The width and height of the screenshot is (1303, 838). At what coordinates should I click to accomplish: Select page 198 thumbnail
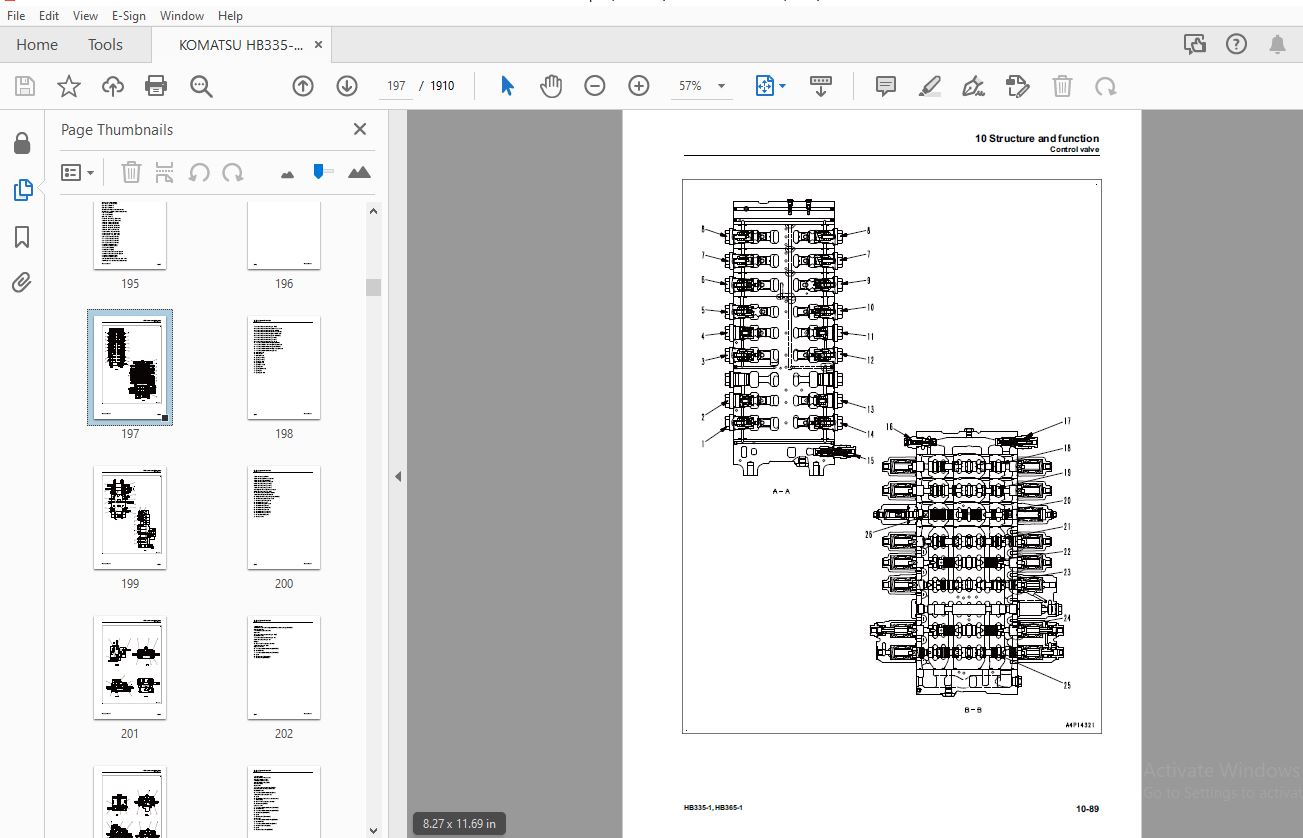284,368
